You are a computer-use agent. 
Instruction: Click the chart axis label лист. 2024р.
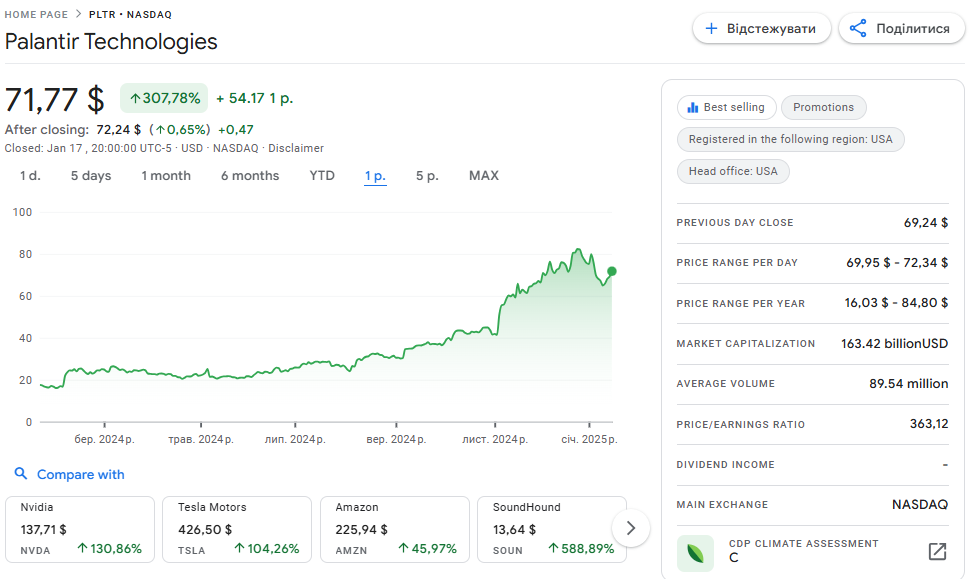(495, 439)
